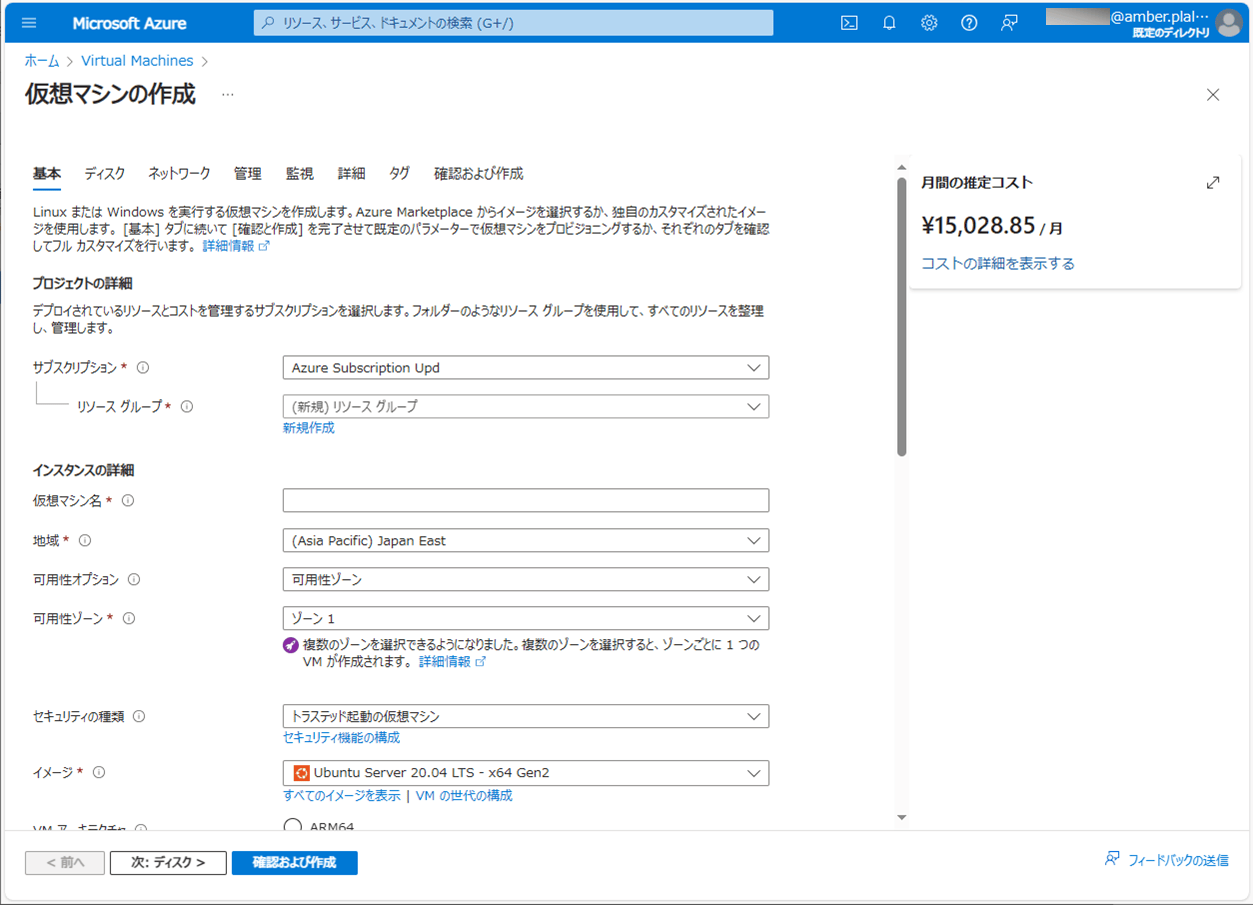Click 新規作成 link under リソース グループ
The width and height of the screenshot is (1253, 905).
(309, 428)
